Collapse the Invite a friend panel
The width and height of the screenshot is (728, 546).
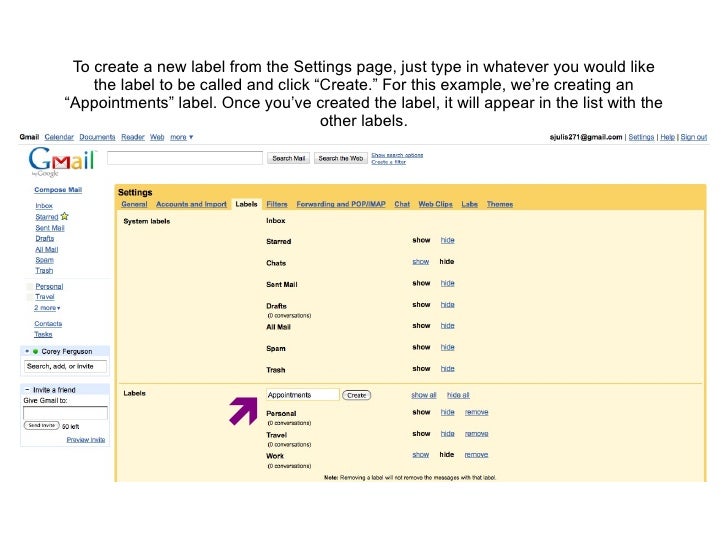tap(27, 390)
